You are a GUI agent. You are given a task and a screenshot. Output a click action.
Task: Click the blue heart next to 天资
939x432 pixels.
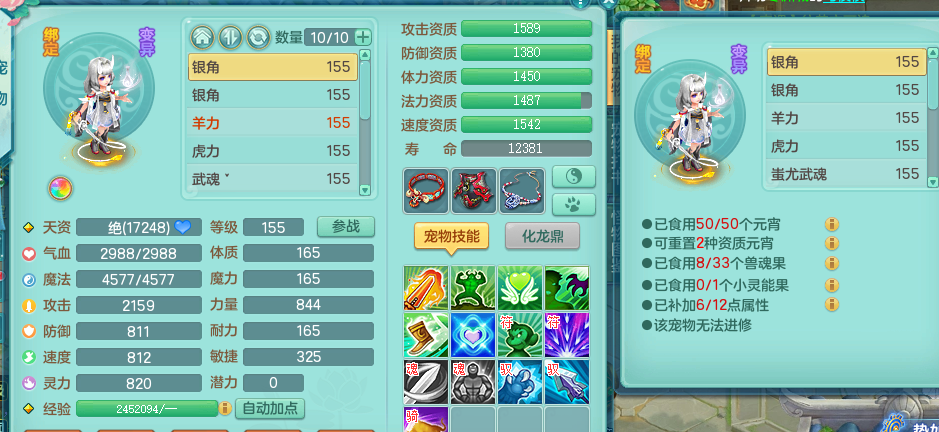182,227
